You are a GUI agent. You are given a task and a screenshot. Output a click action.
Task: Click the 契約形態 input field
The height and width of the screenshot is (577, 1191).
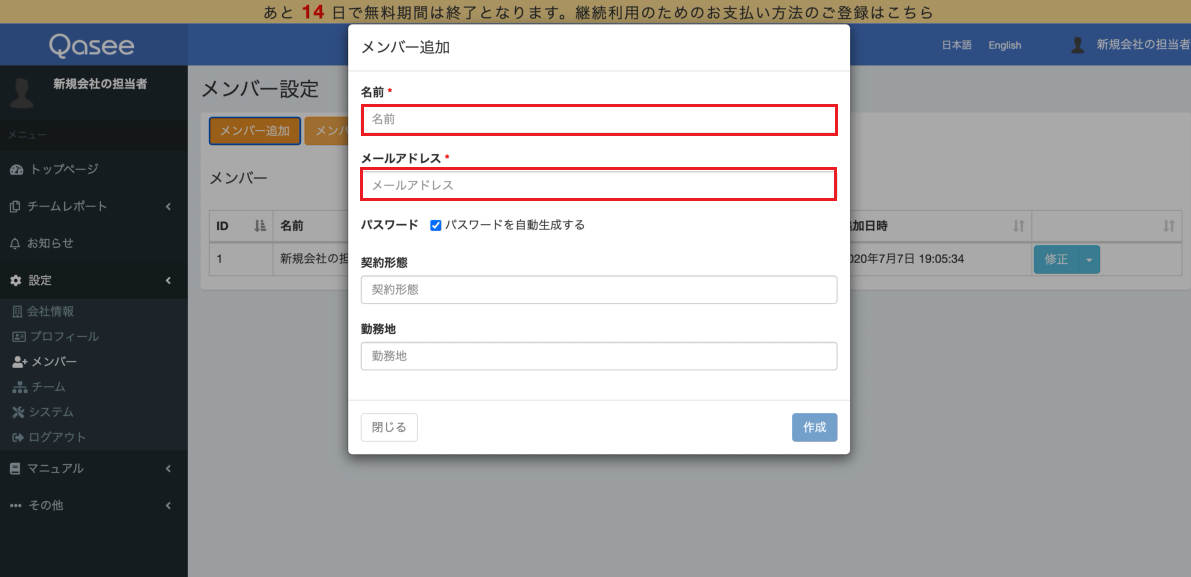599,289
